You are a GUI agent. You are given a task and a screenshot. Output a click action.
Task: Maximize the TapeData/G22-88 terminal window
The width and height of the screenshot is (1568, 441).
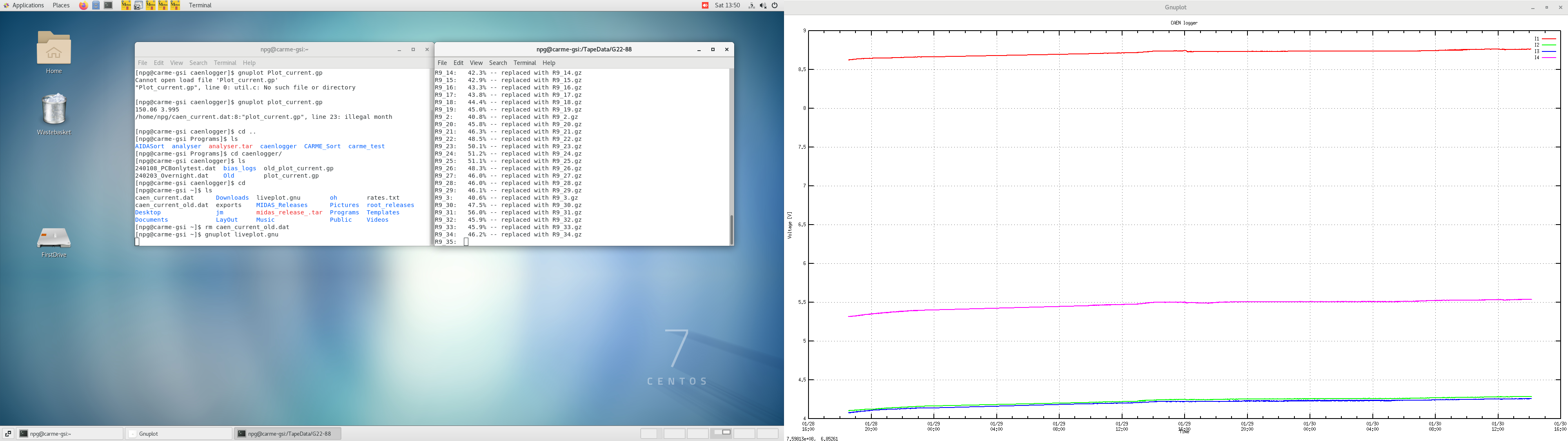click(713, 50)
